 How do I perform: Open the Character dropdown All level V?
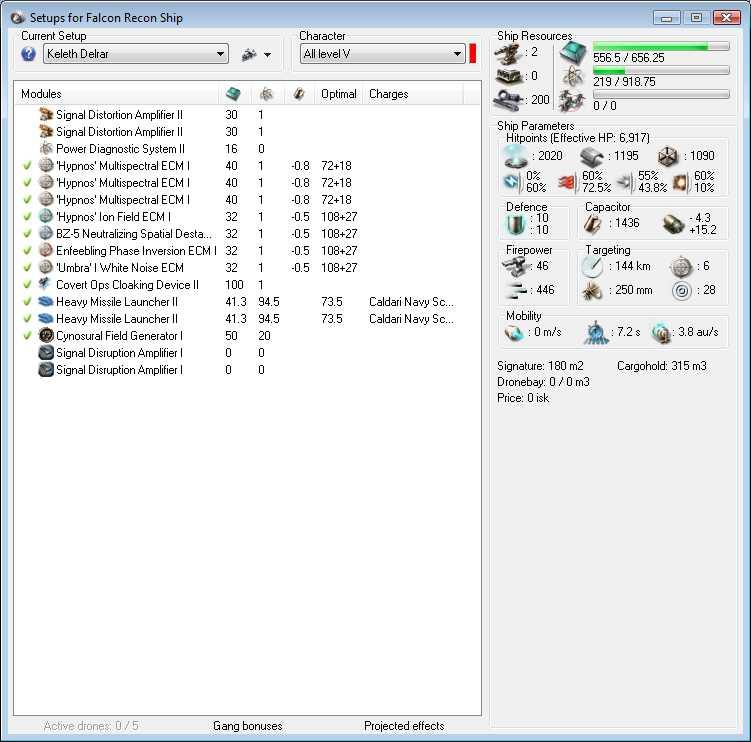tap(382, 54)
